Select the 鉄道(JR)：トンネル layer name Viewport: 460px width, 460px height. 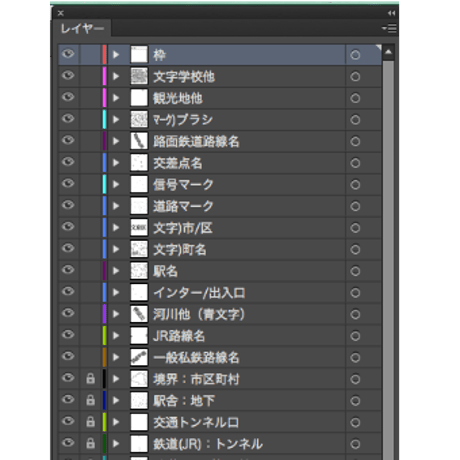(208, 444)
